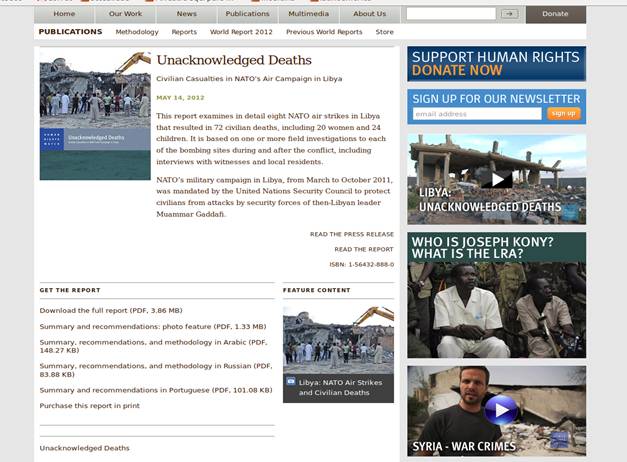This screenshot has height=462, width=627.
Task: Select the Methodology sub-navigation link
Action: click(x=137, y=32)
